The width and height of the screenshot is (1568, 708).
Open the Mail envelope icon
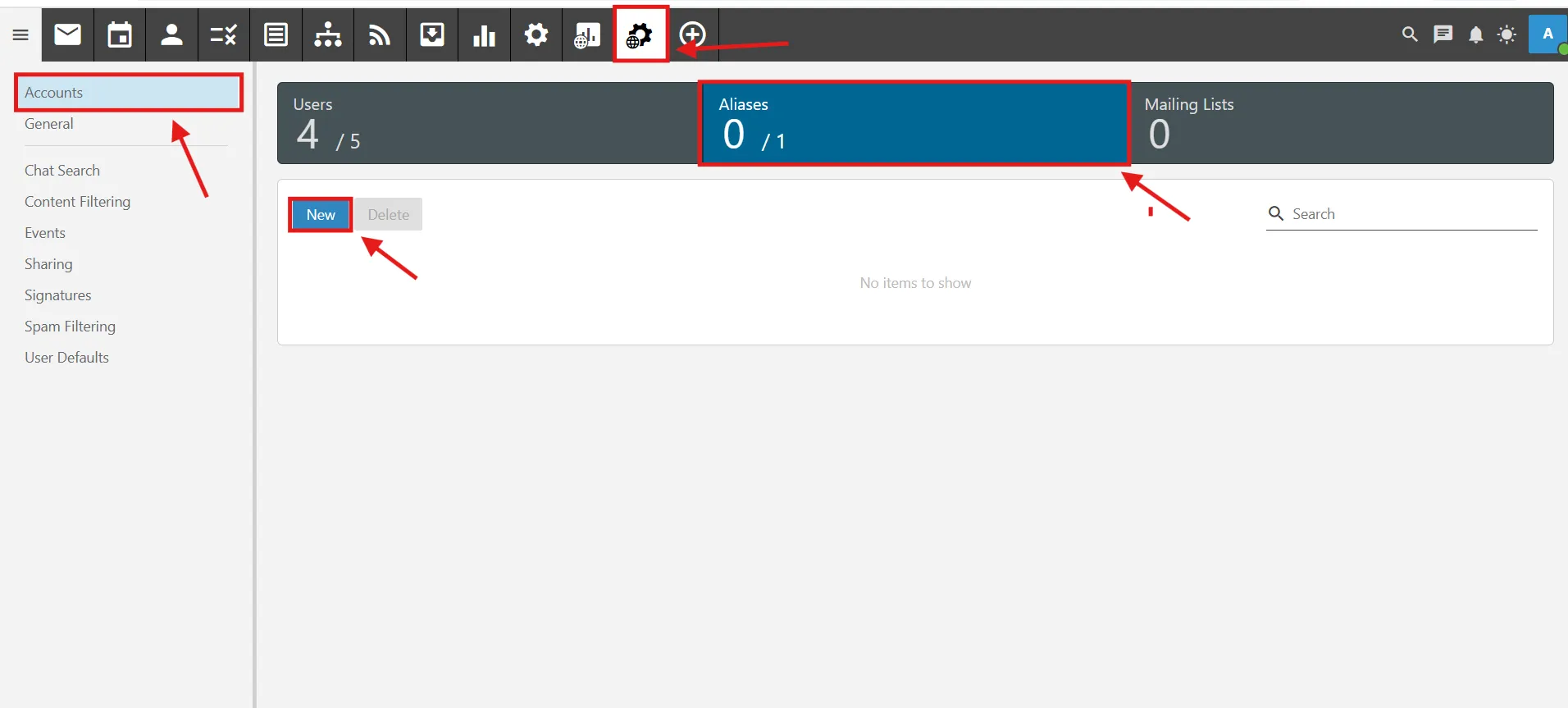68,34
